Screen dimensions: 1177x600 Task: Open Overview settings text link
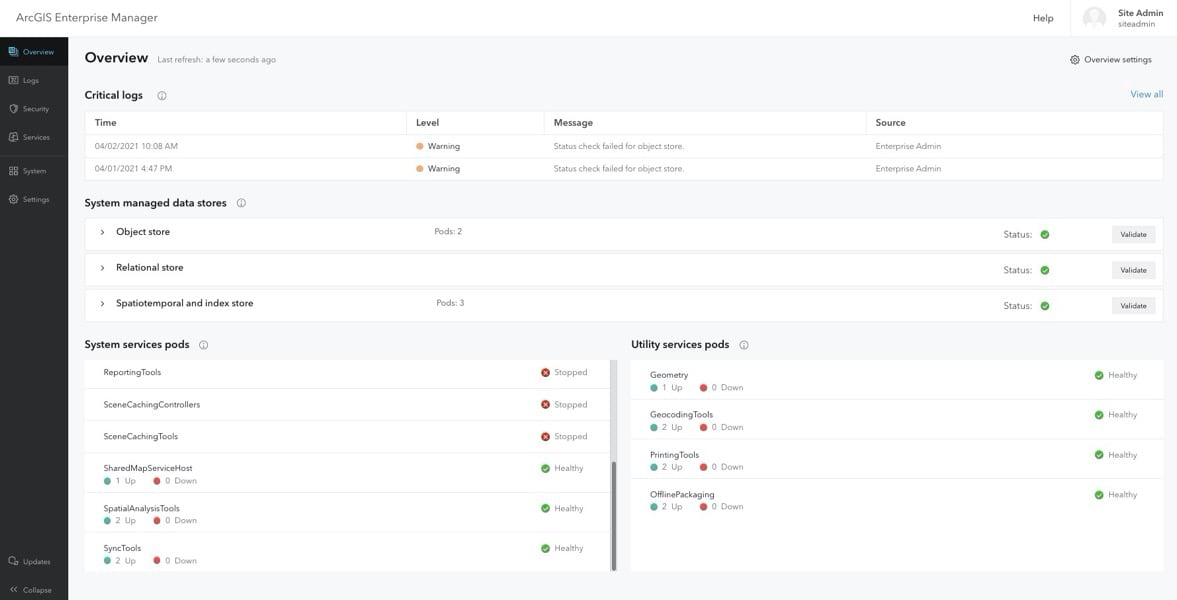pyautogui.click(x=1118, y=60)
